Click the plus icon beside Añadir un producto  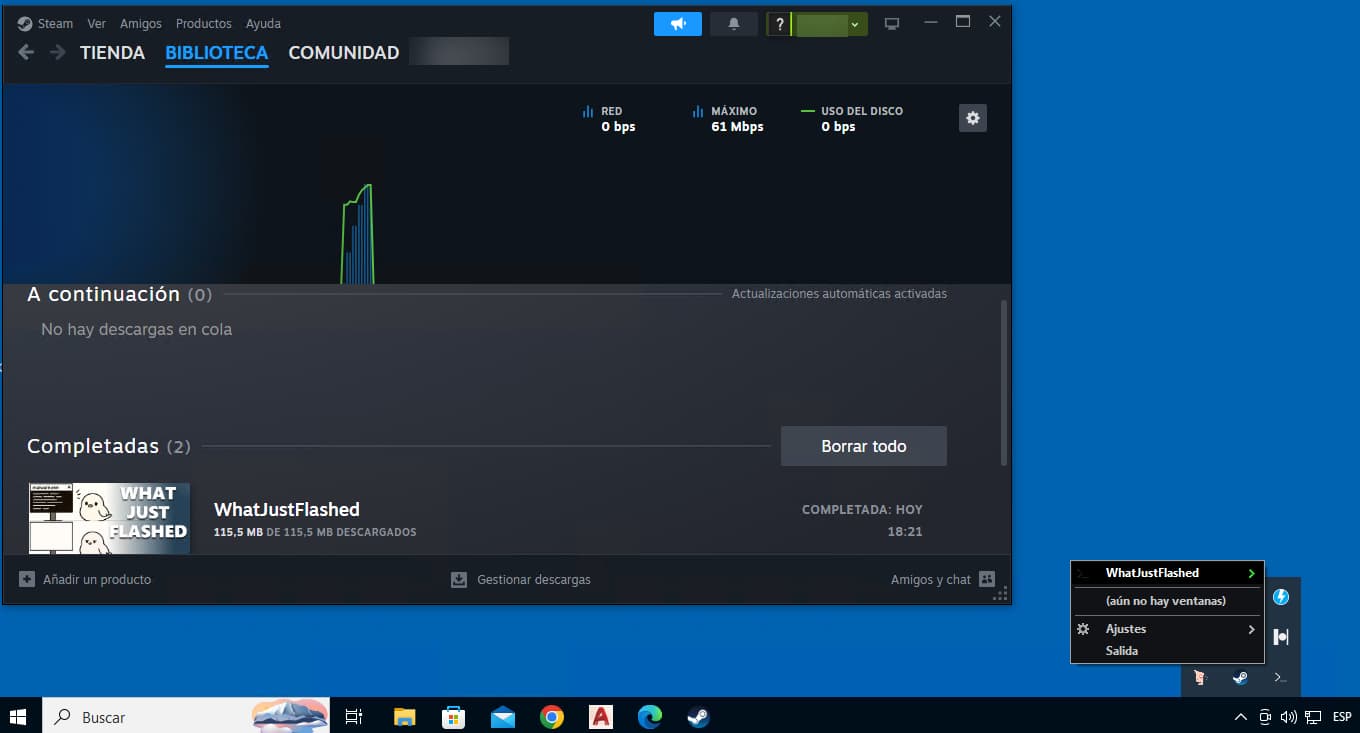point(27,579)
